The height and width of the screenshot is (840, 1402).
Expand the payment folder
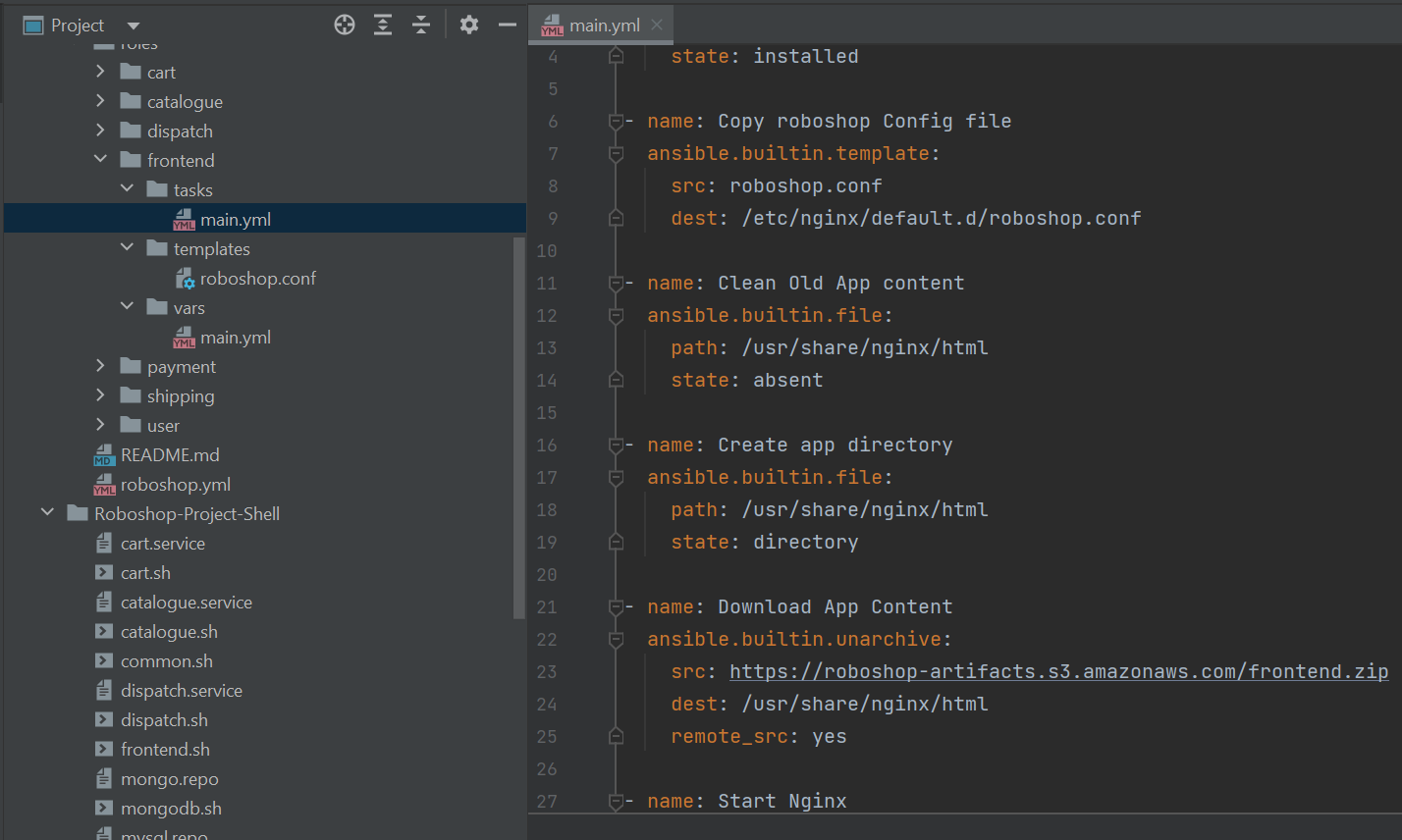click(99, 366)
